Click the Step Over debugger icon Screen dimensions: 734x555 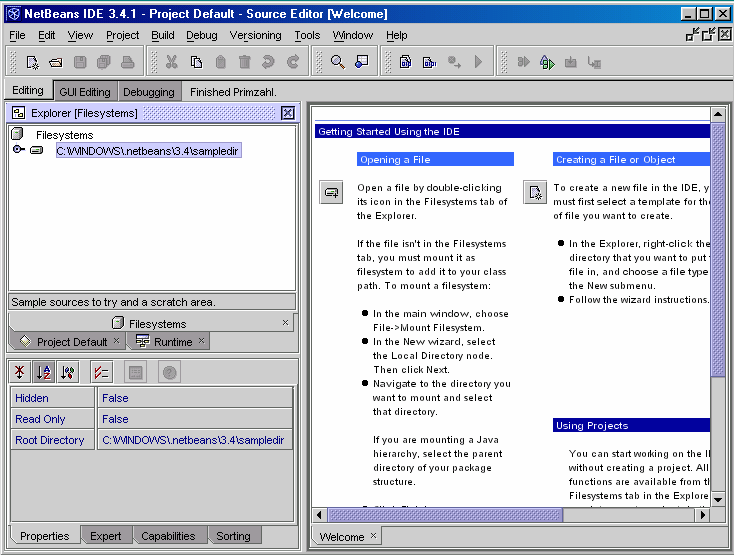coord(595,62)
